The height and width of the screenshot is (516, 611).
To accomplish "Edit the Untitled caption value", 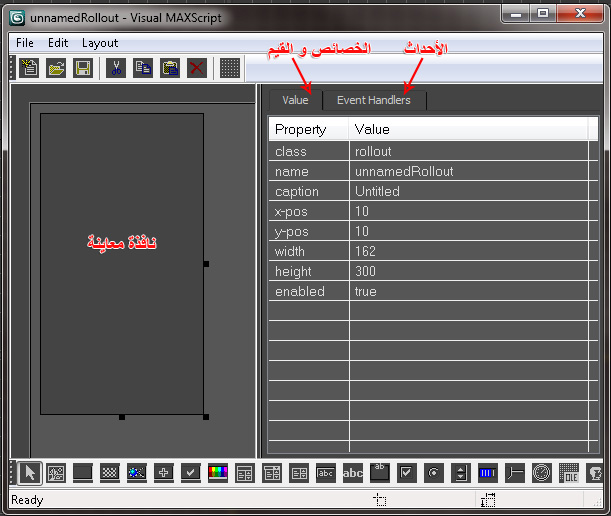I will coord(468,191).
